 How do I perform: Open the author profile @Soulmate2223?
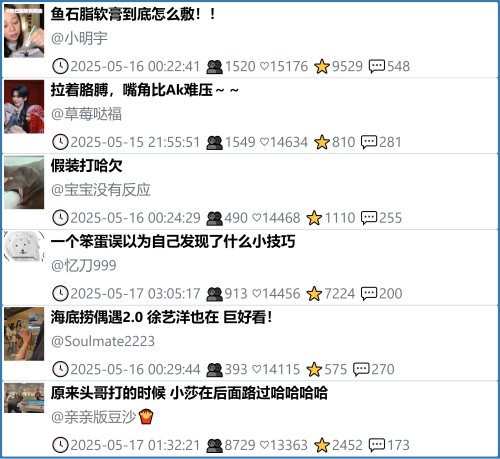coord(103,341)
